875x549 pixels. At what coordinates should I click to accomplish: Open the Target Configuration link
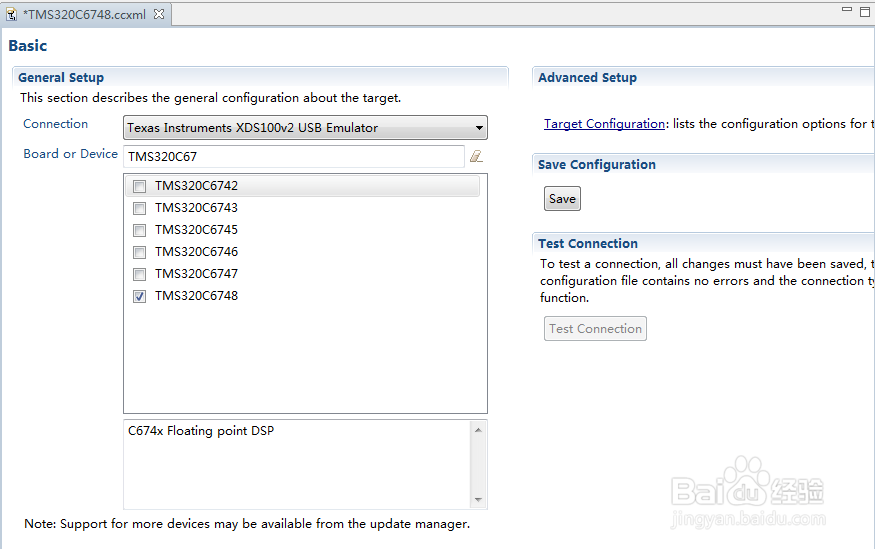pyautogui.click(x=604, y=124)
